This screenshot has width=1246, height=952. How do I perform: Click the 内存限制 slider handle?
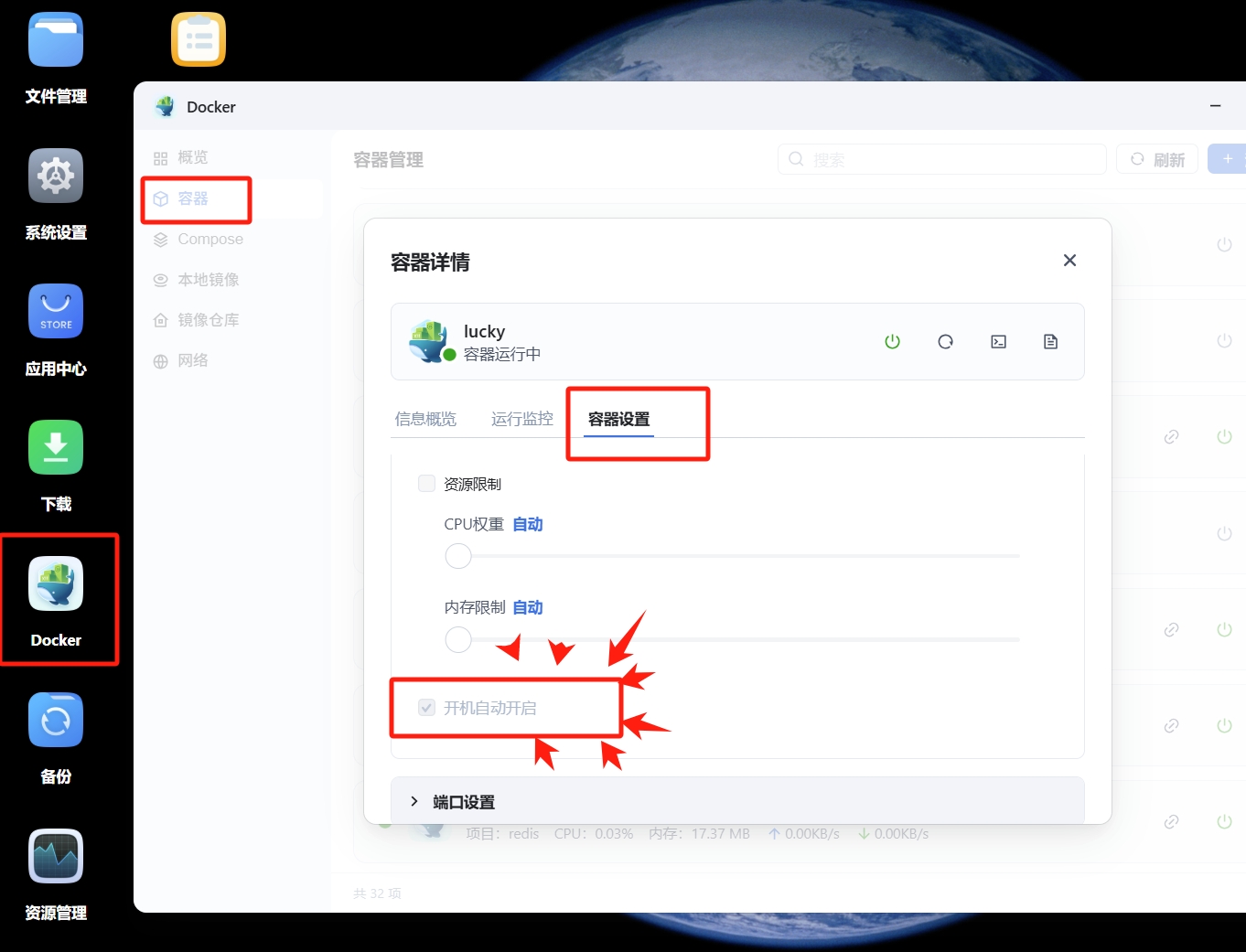point(458,639)
